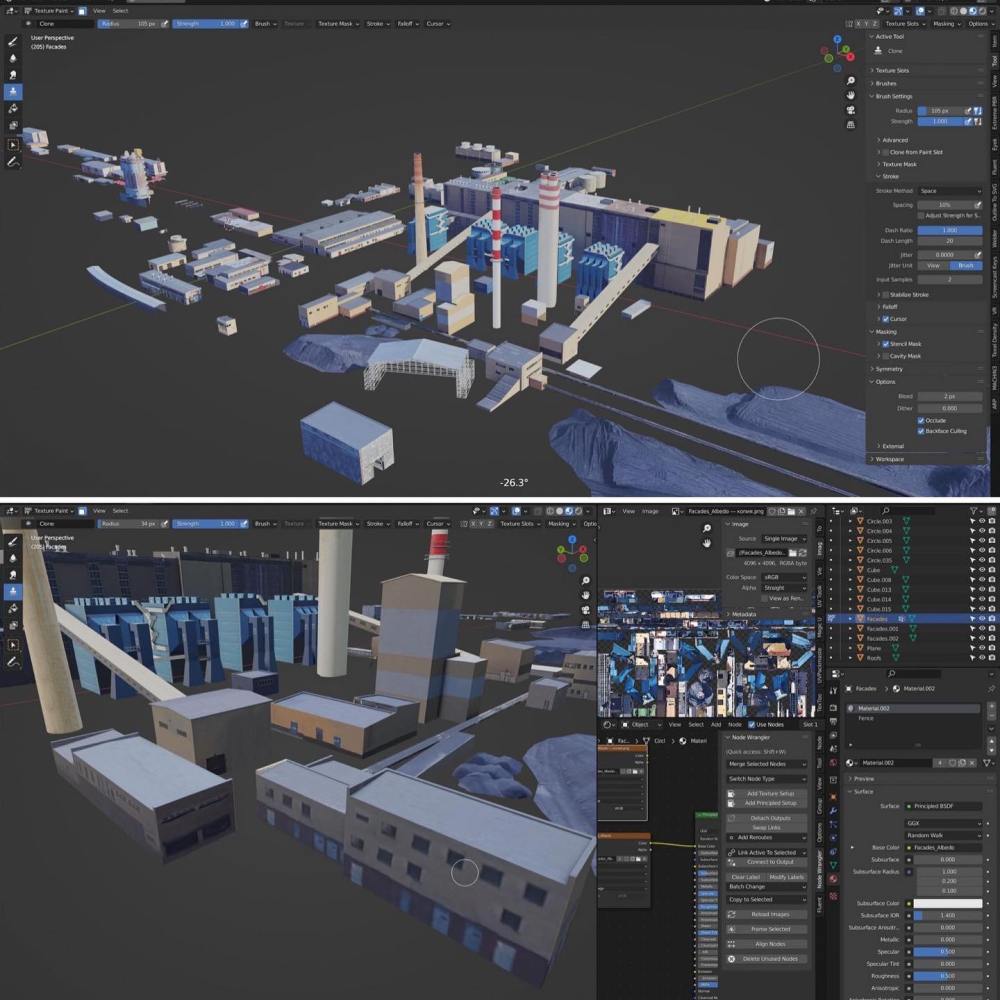
Task: Select the Draw brush tool in top viewport
Action: point(13,42)
